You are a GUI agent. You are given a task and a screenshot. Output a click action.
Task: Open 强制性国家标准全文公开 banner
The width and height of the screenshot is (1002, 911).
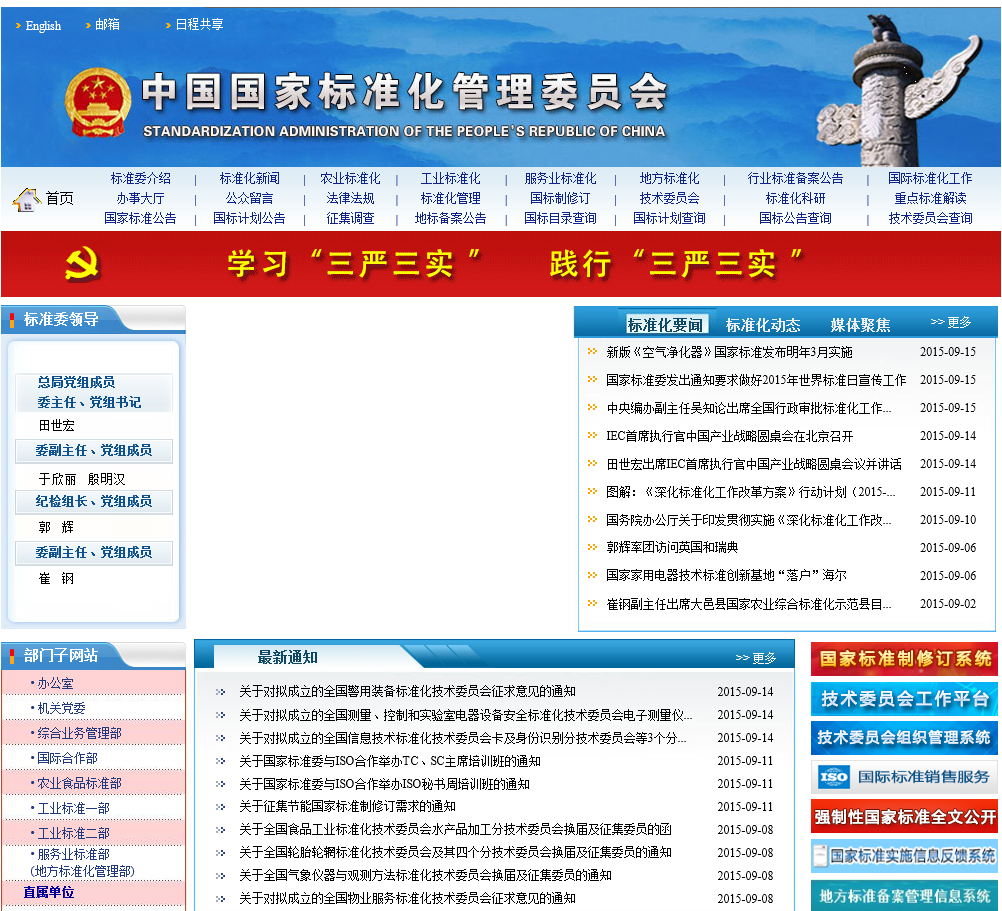click(904, 816)
